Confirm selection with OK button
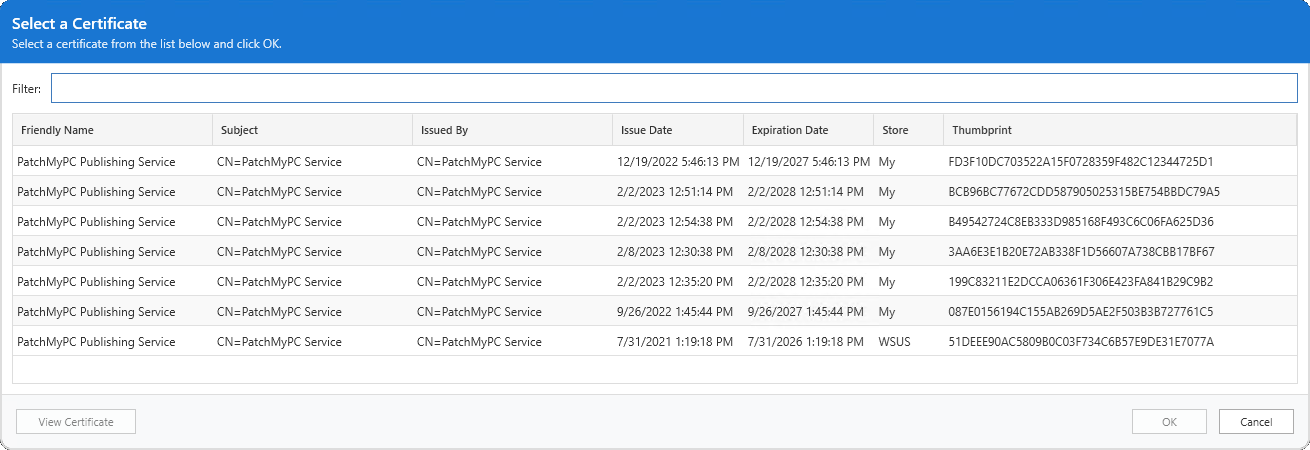This screenshot has width=1310, height=450. click(x=1169, y=422)
